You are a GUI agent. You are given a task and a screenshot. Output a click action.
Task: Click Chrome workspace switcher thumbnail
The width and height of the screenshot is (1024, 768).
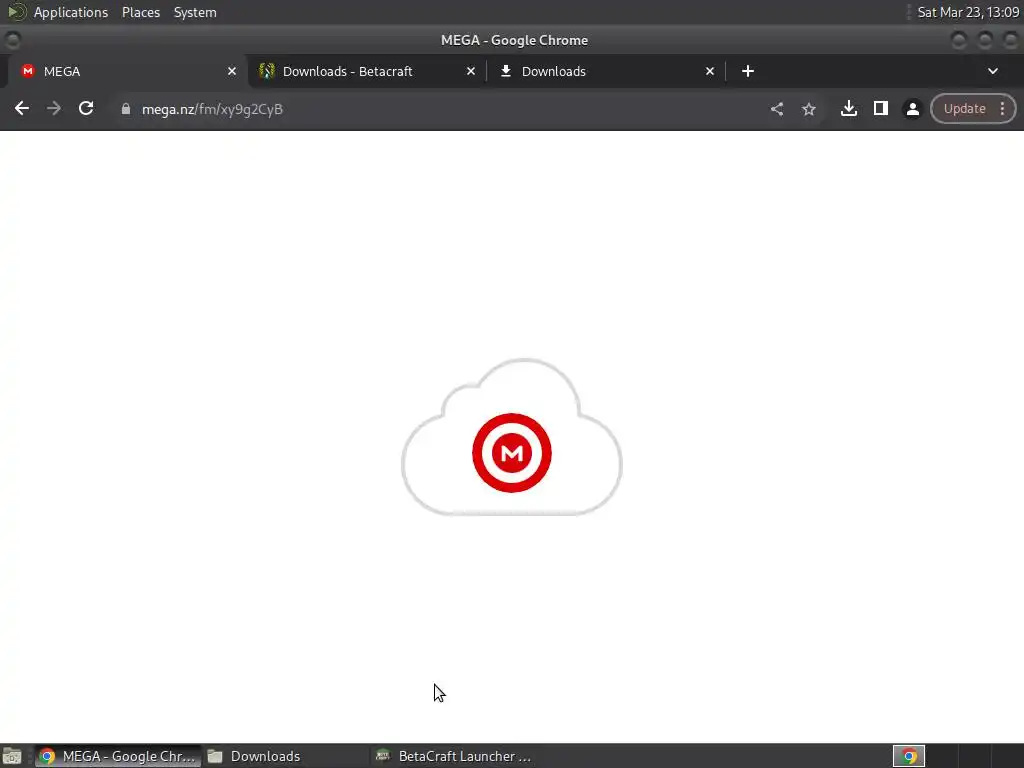(908, 756)
